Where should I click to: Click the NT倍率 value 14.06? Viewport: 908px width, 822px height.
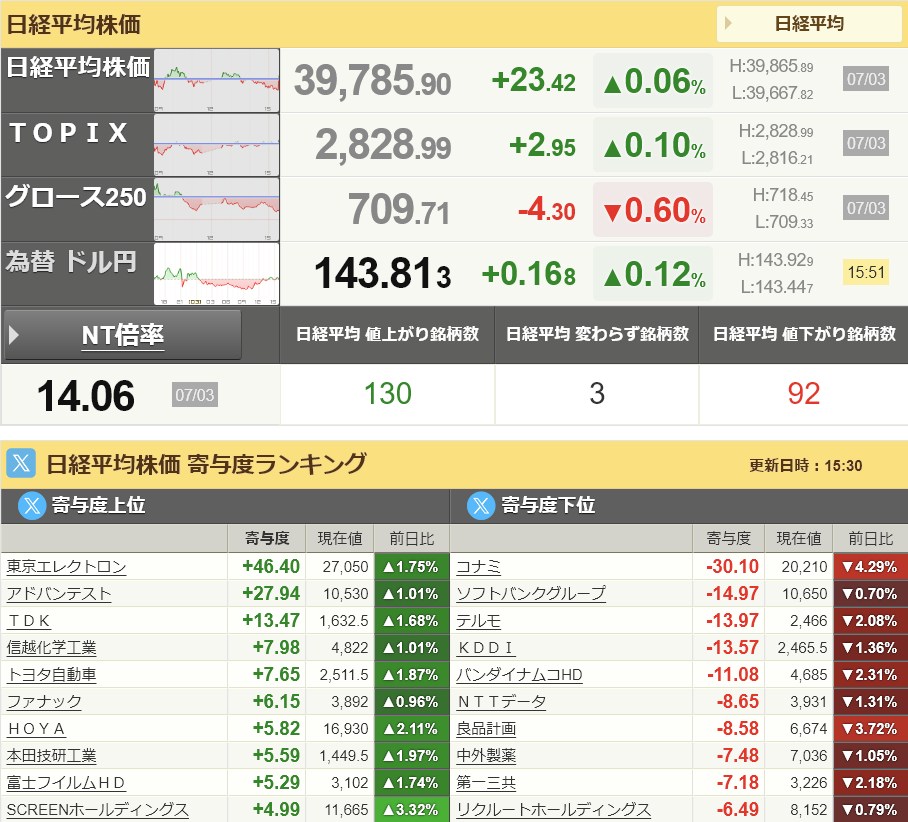coord(86,396)
